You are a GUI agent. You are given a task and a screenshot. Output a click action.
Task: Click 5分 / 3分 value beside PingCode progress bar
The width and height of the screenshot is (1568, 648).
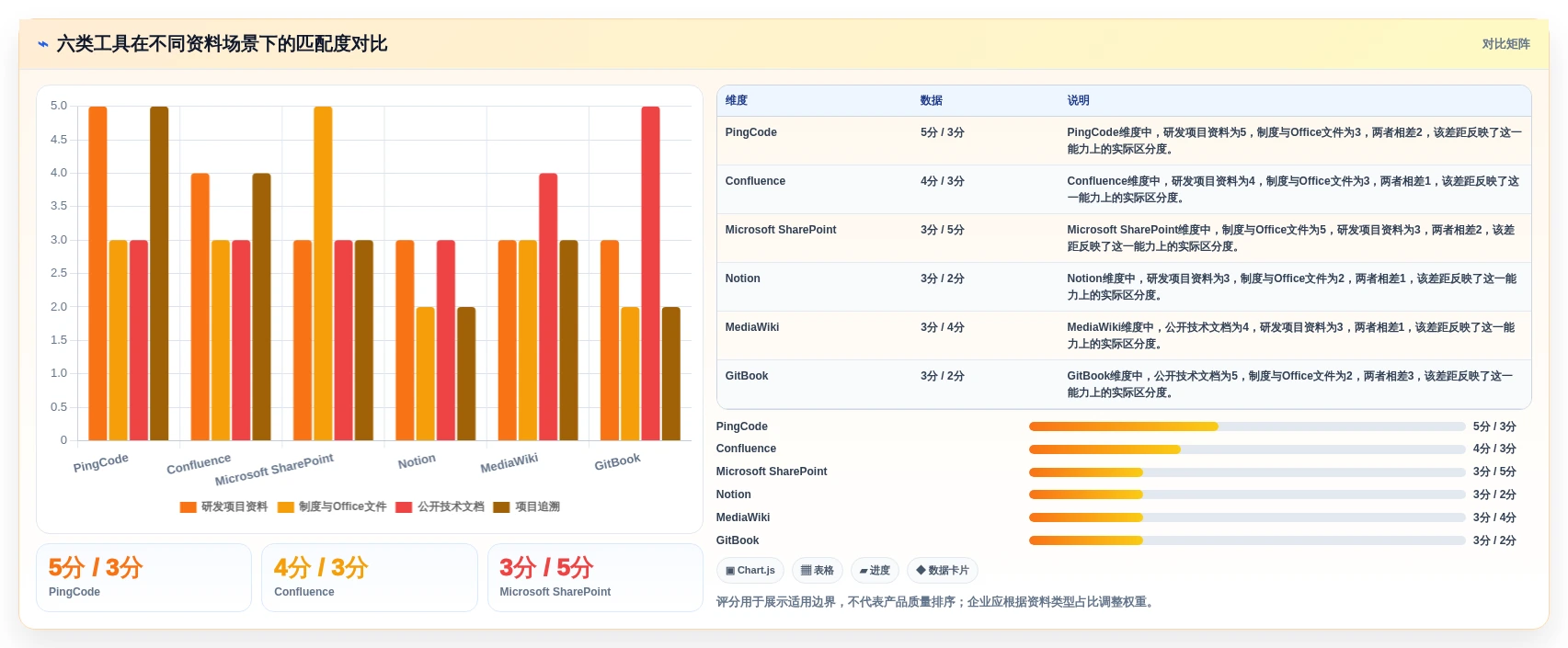[1494, 426]
